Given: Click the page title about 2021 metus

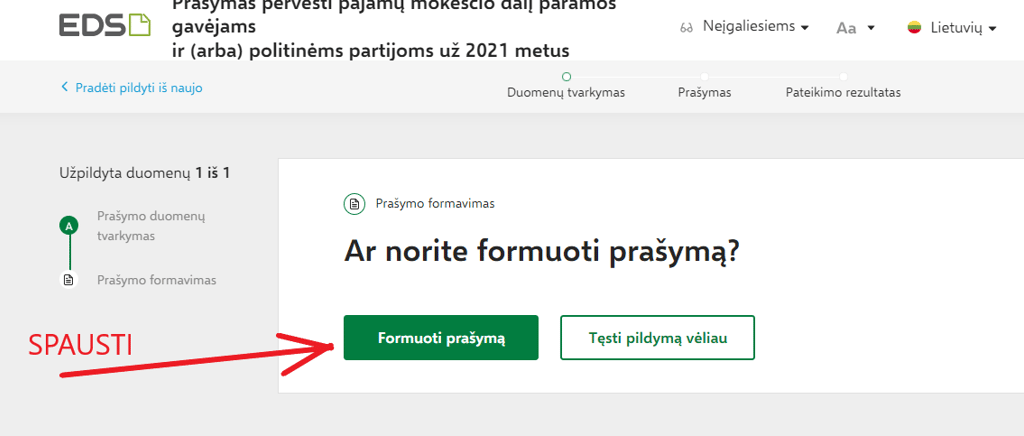Looking at the screenshot, I should (x=394, y=28).
